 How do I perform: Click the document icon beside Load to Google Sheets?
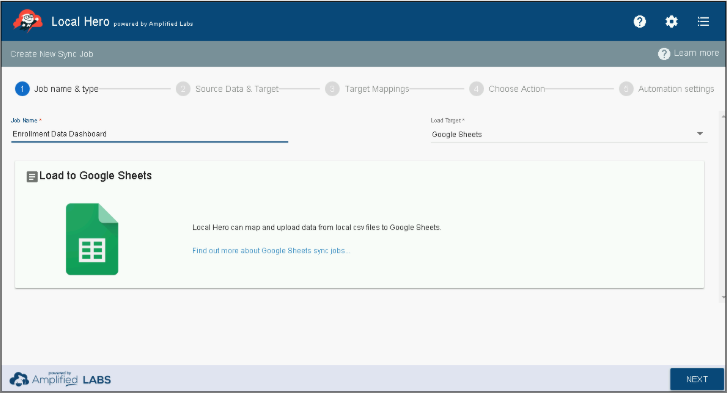tap(32, 176)
